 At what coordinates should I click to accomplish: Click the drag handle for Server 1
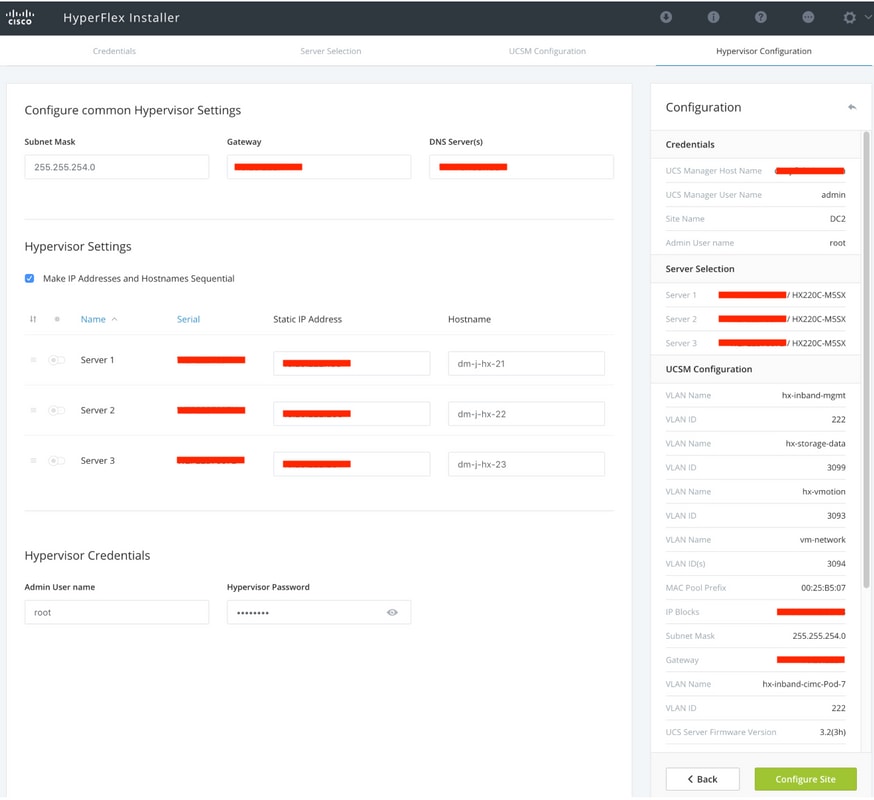[33, 360]
